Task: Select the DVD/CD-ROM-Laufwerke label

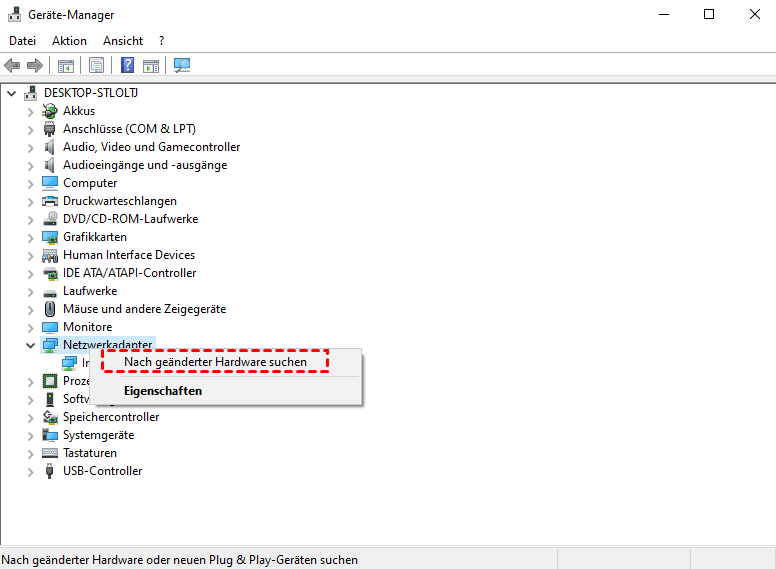Action: point(131,219)
